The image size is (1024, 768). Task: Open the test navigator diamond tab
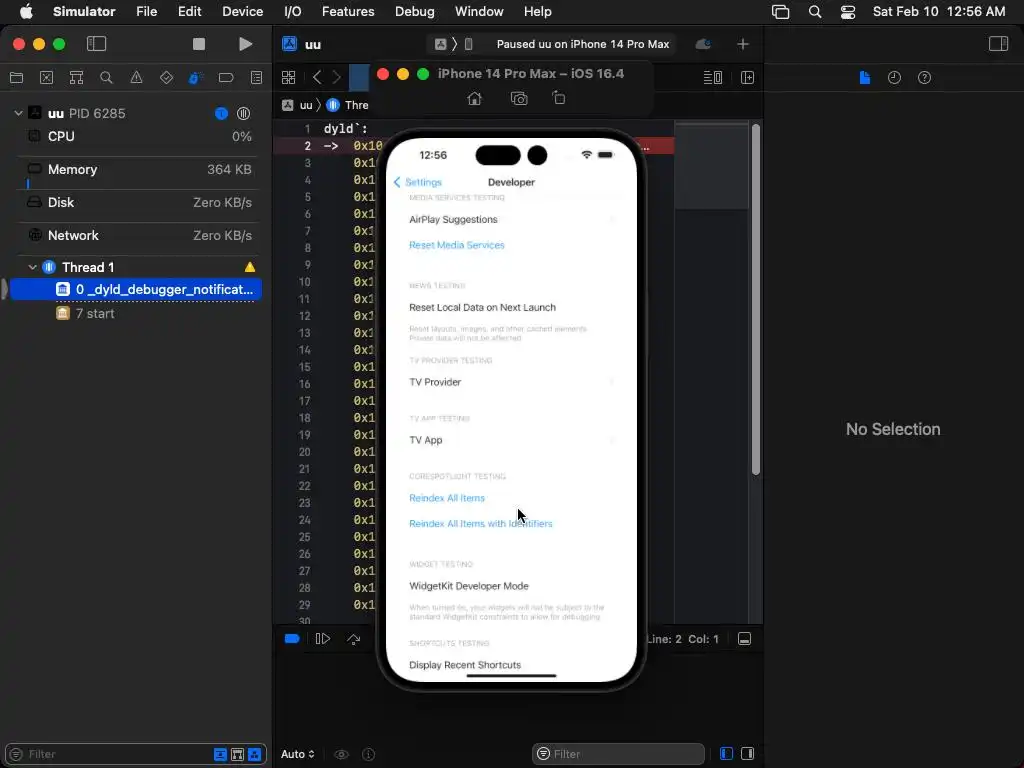point(166,78)
